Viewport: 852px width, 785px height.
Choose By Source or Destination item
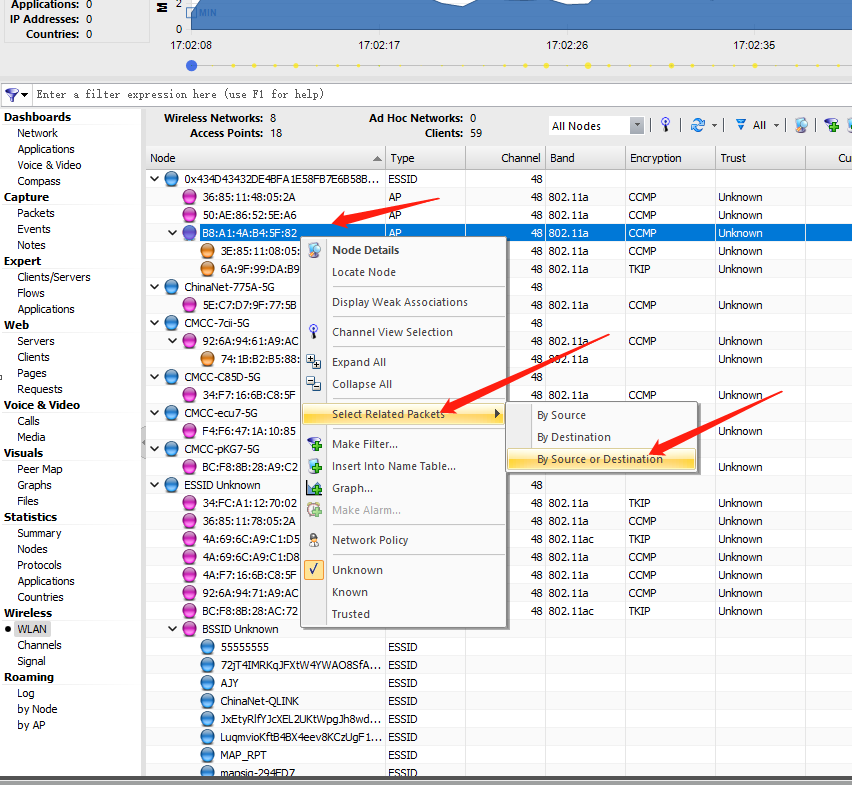click(x=601, y=459)
